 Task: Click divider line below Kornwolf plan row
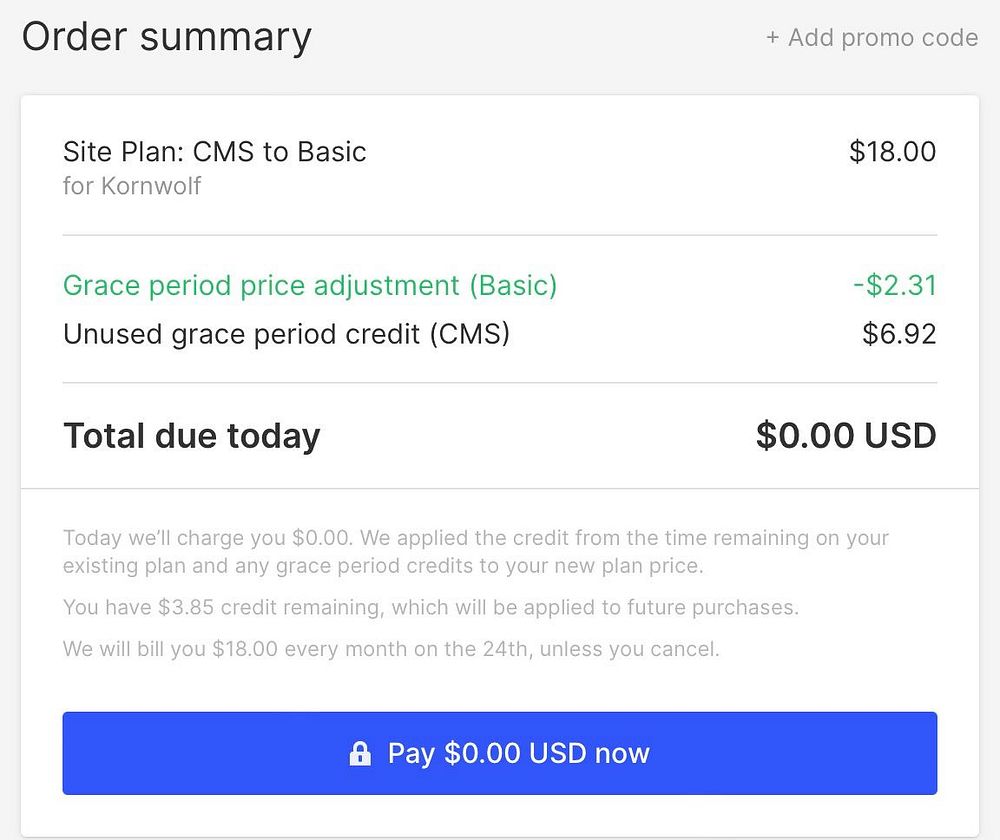tap(500, 236)
